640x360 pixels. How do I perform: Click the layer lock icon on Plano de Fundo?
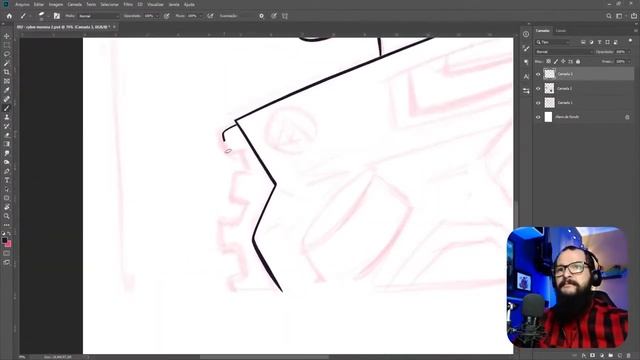[x=627, y=117]
